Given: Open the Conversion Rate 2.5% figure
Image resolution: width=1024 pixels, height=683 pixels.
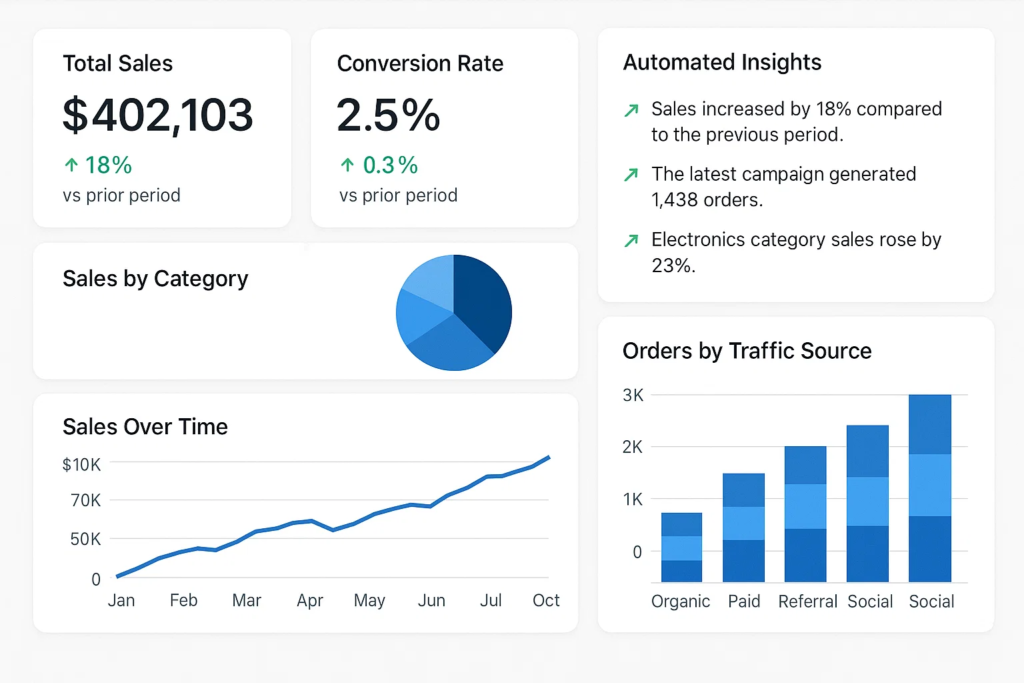Looking at the screenshot, I should coord(388,115).
